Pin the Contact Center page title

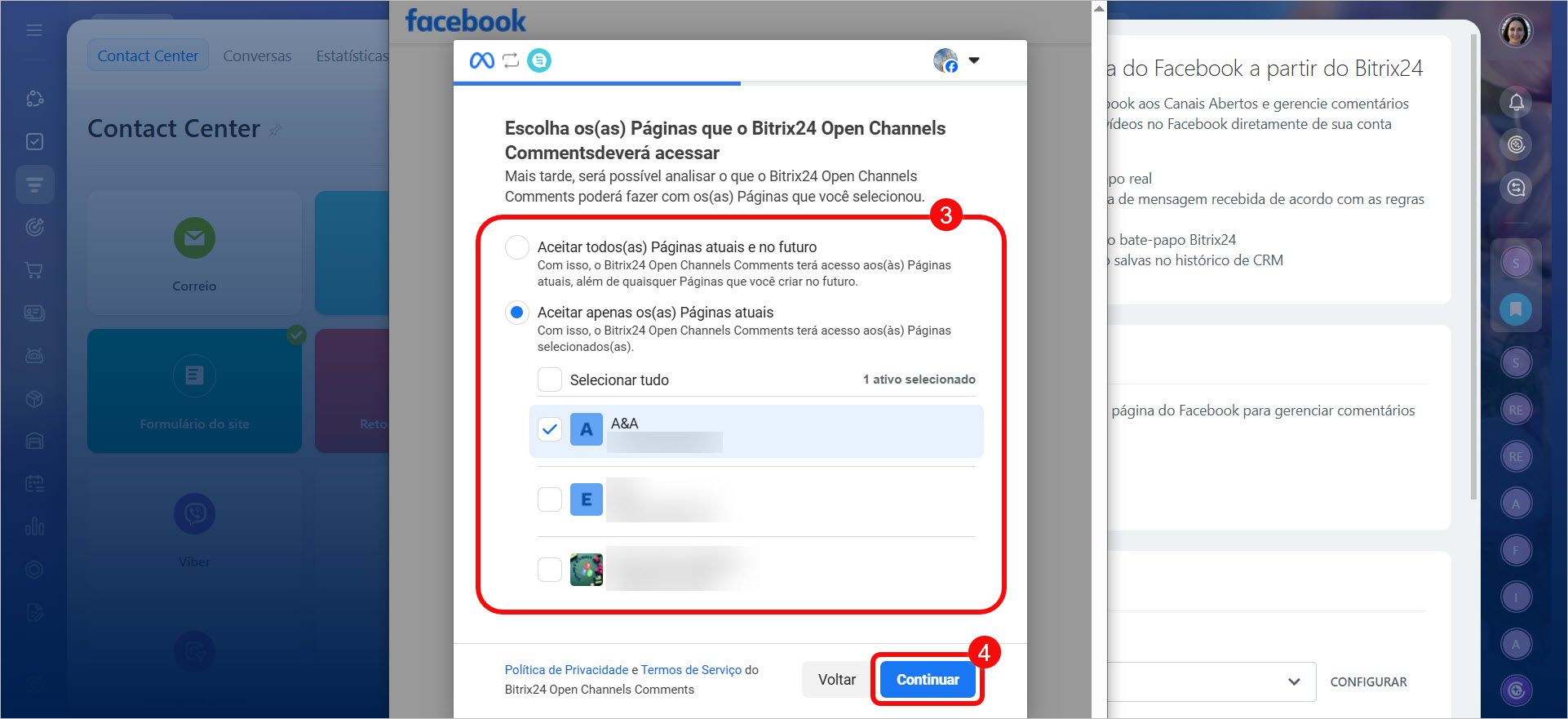275,130
